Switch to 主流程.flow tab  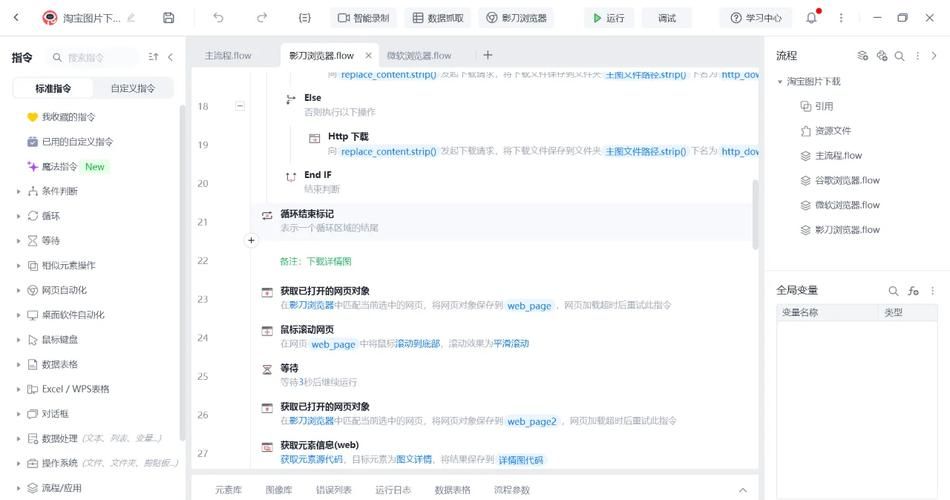tap(228, 56)
